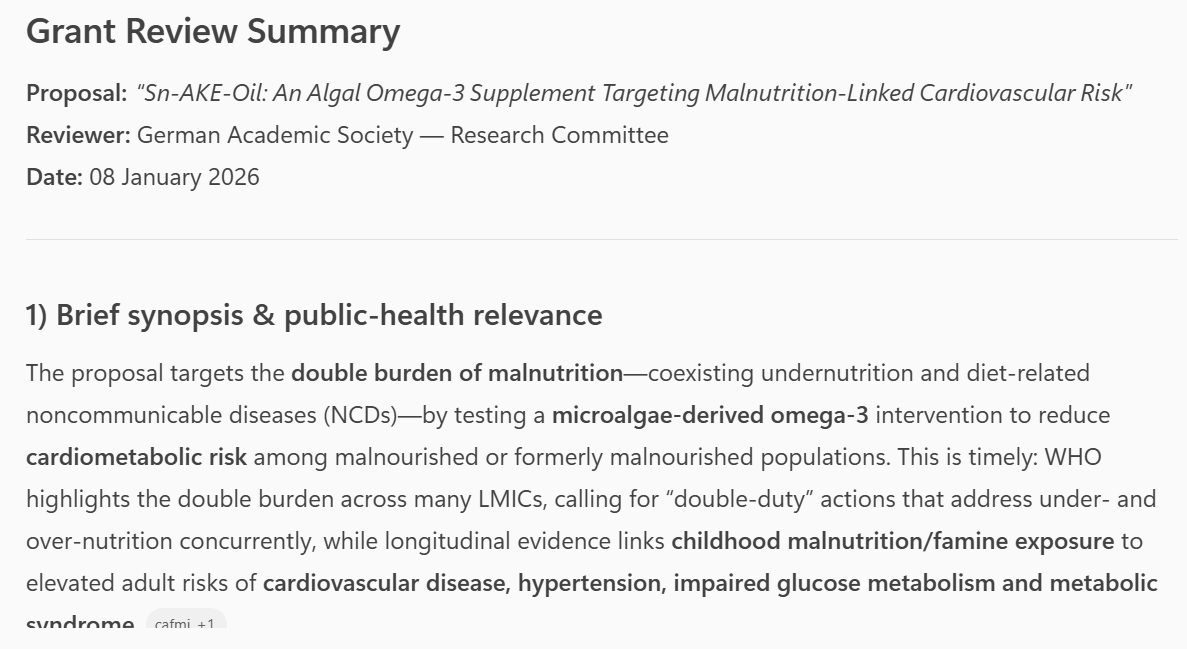Click the "Reviewer:" bold label
Screen dimensions: 1187x649
(x=78, y=135)
